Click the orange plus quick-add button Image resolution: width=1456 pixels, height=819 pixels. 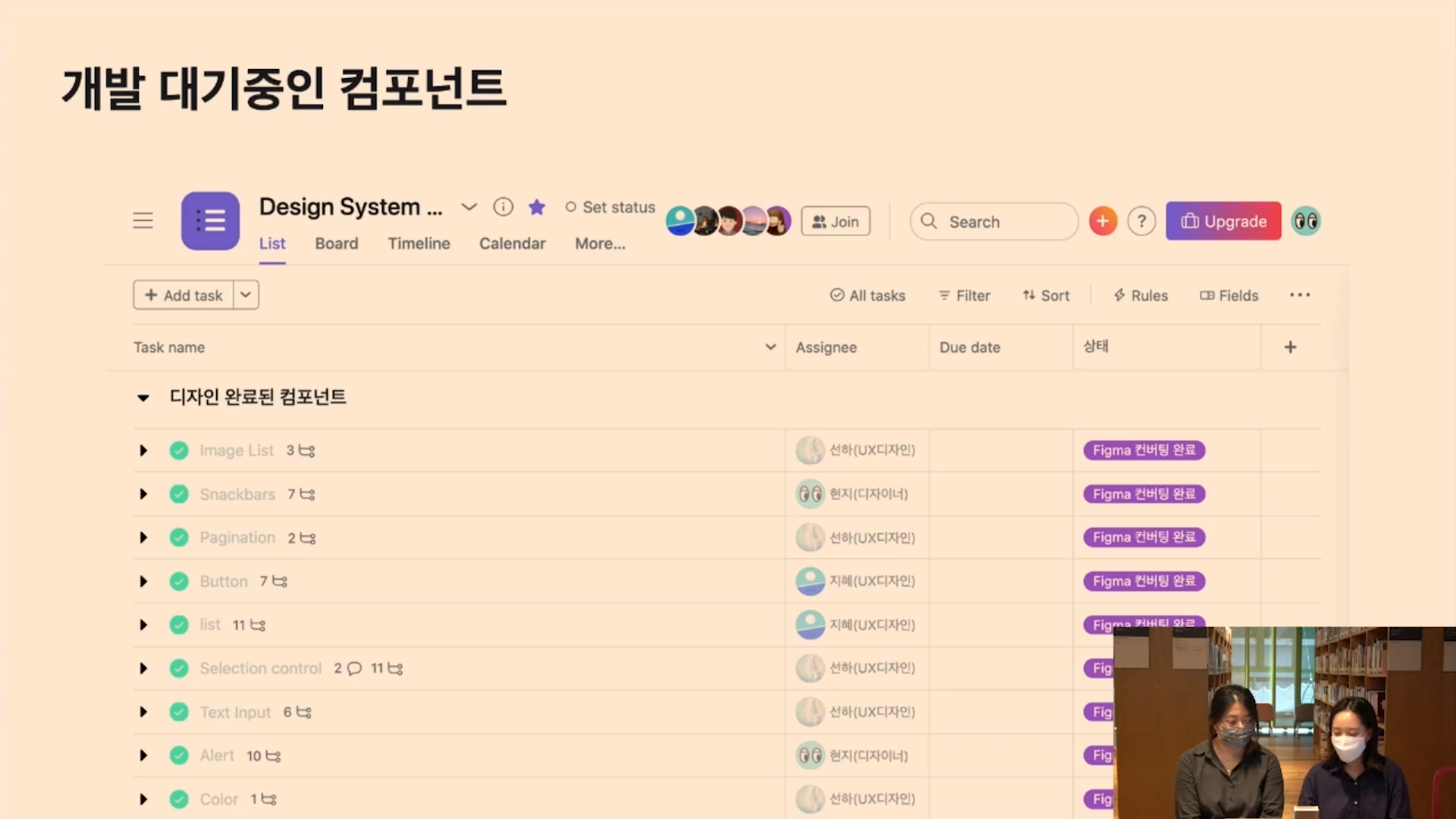coord(1103,221)
